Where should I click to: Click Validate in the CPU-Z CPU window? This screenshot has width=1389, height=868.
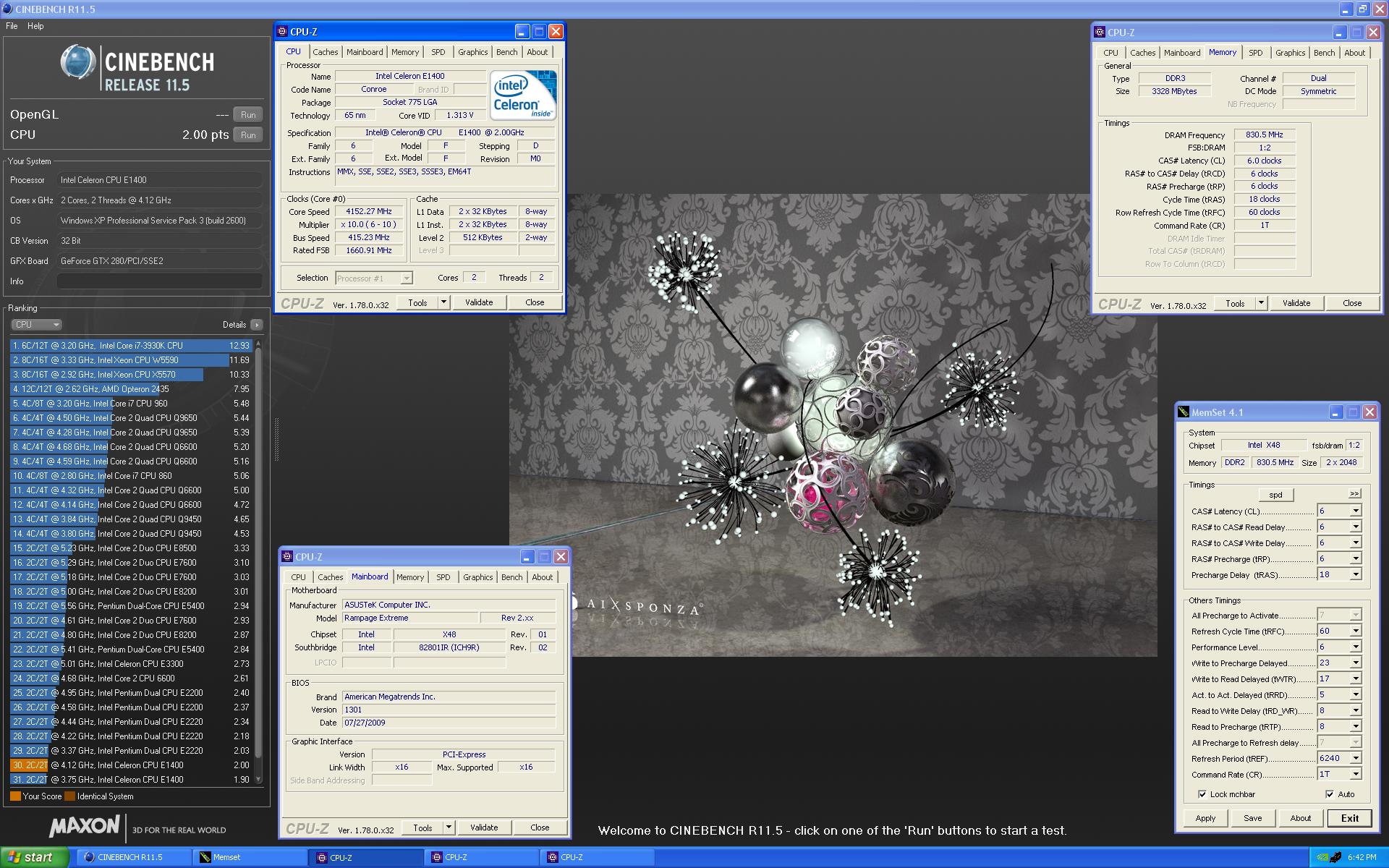point(479,302)
